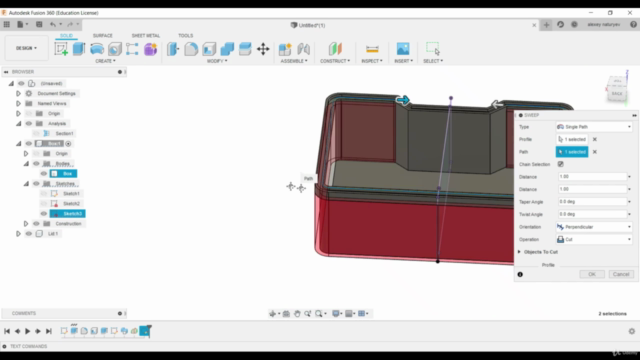The height and width of the screenshot is (360, 640).
Task: Toggle visibility of Section1
Action: click(x=36, y=133)
